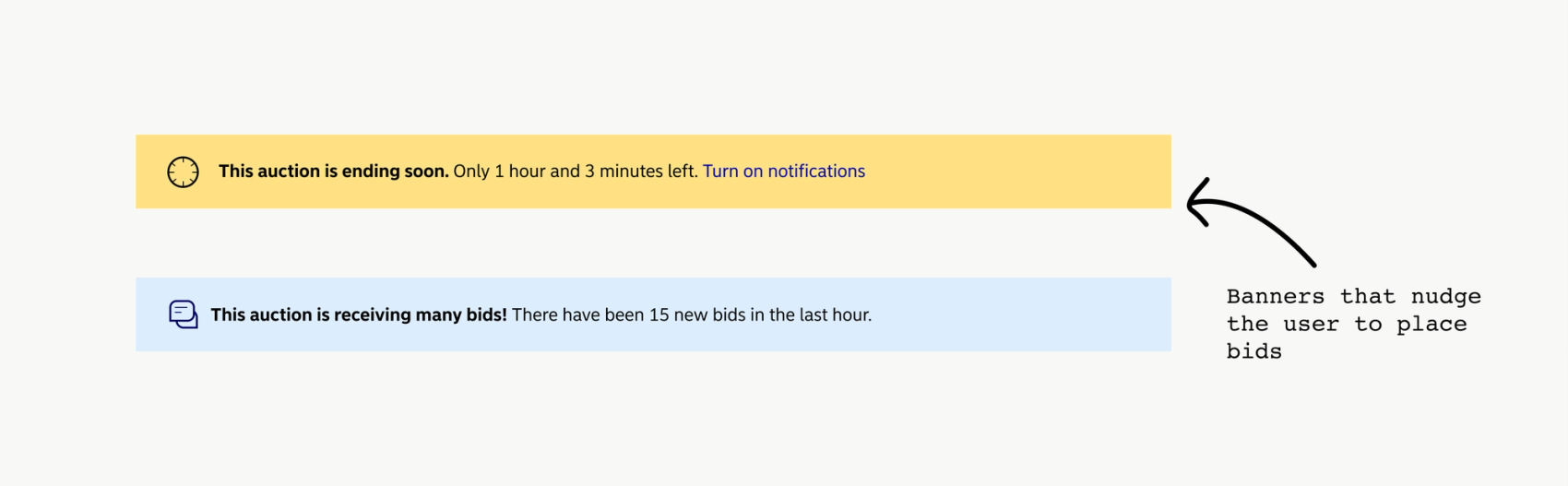Click the chat bubbles icon in blue banner
Screen dimensions: 1568x486
(x=183, y=314)
